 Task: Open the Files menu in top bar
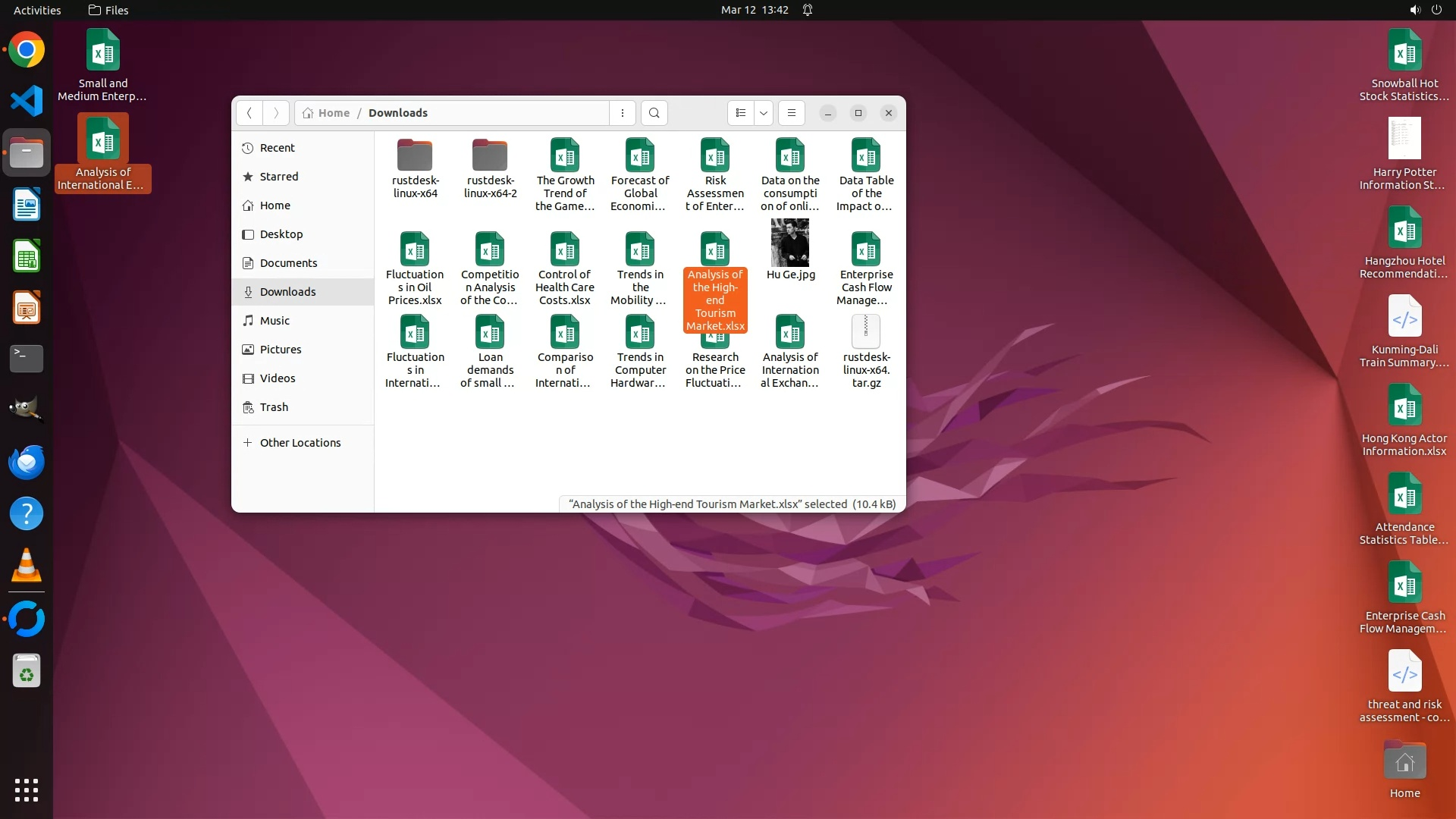click(x=108, y=10)
